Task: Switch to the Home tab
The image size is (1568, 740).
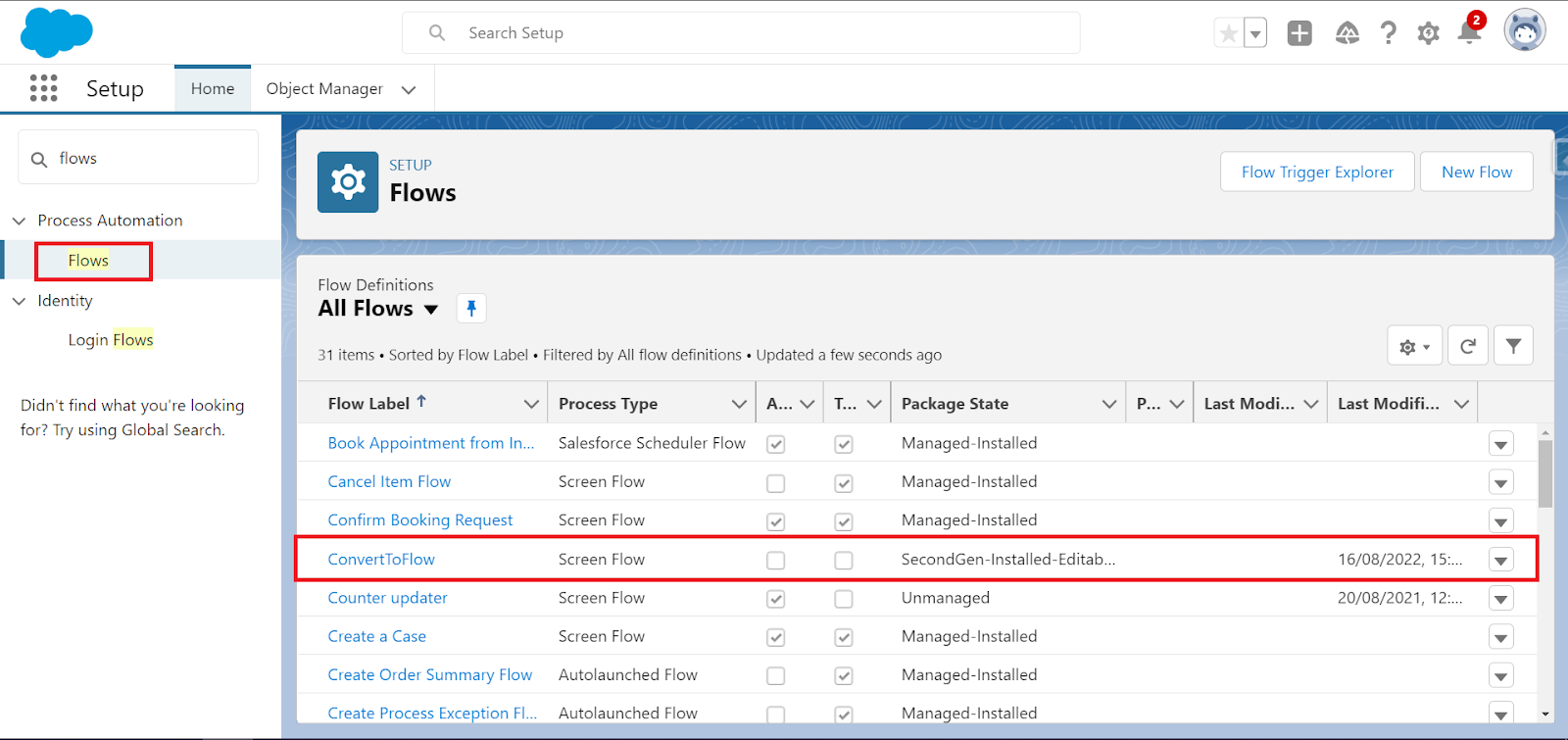Action: tap(213, 88)
